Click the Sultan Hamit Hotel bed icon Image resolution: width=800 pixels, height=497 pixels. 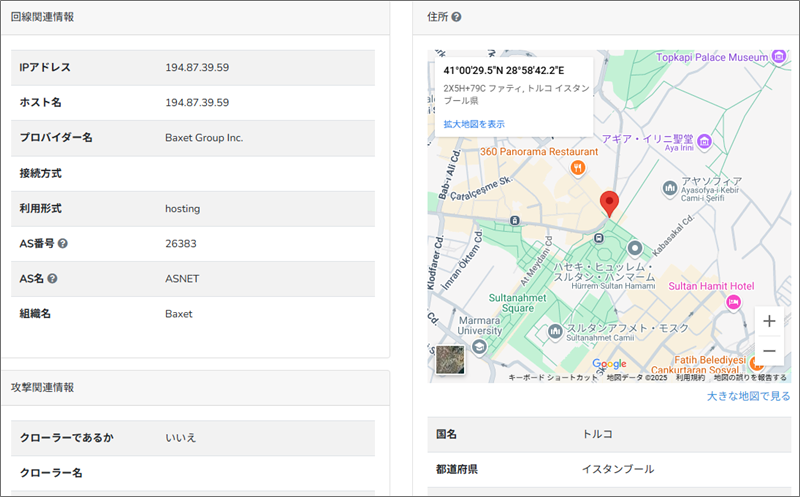point(733,303)
